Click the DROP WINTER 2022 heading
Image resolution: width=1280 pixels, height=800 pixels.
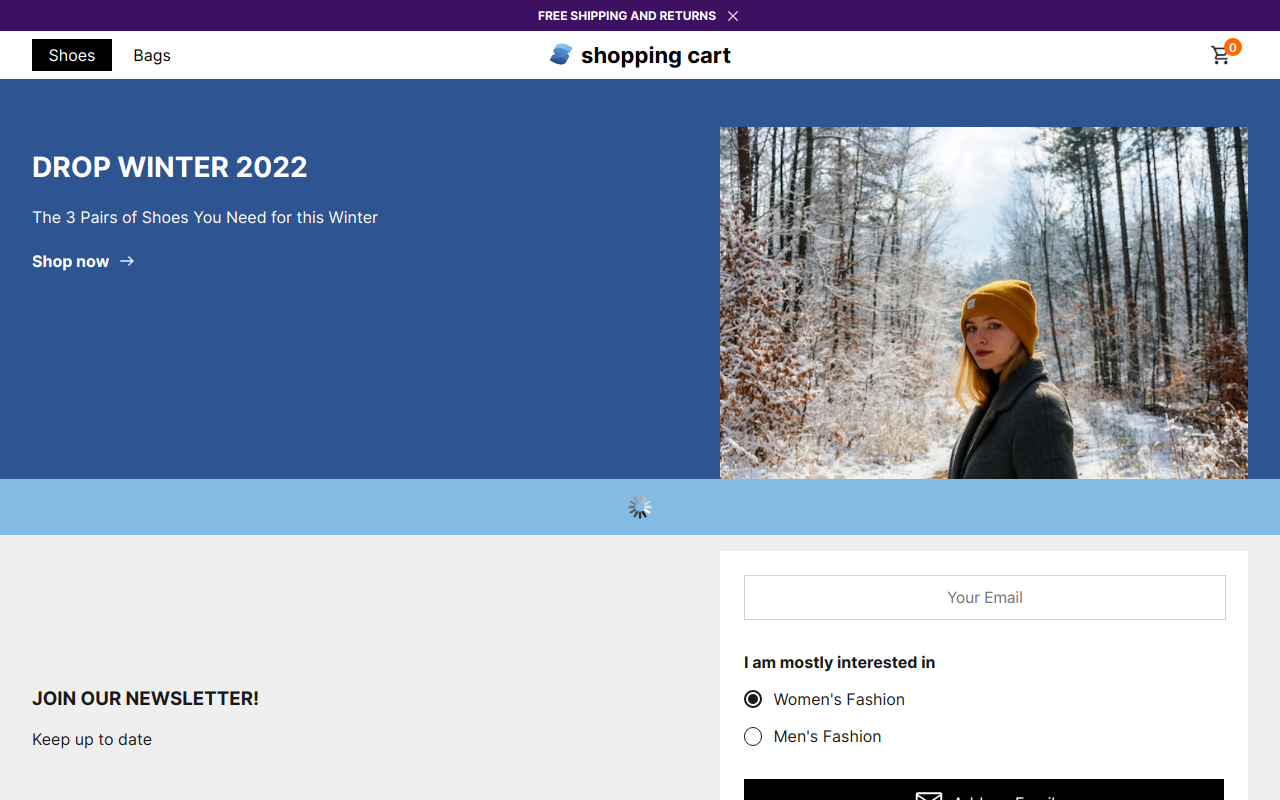point(169,167)
